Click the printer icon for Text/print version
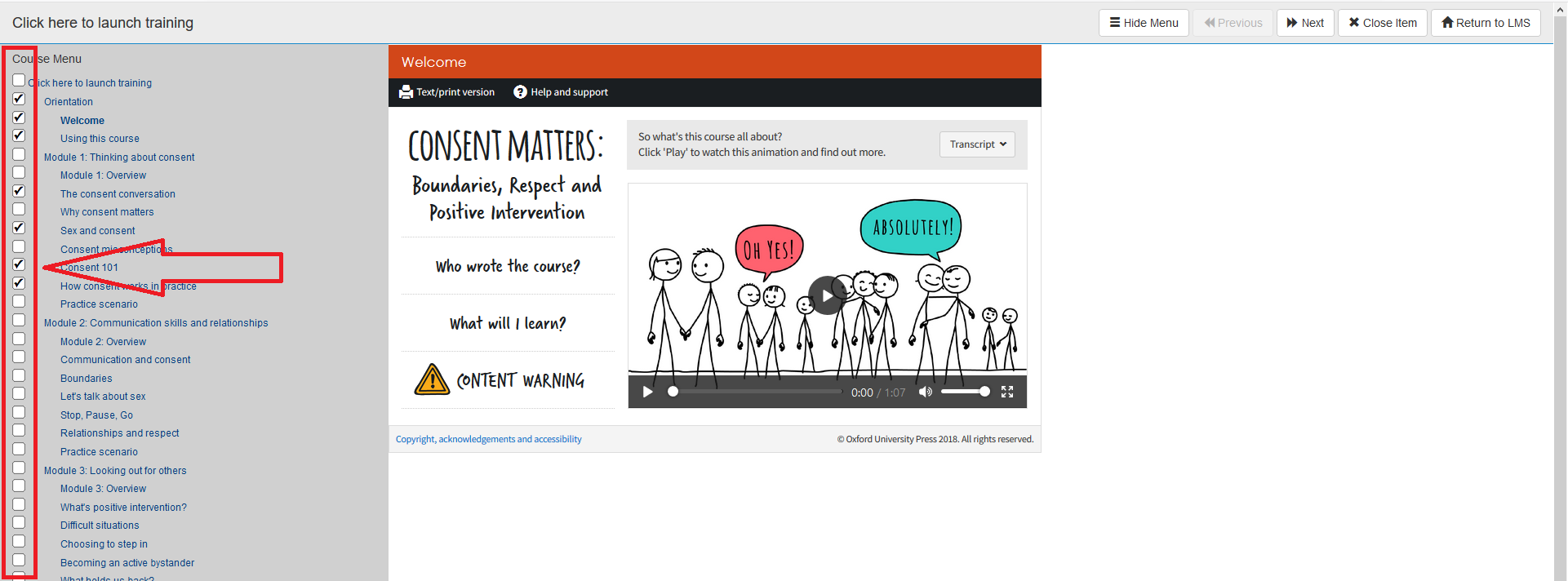The height and width of the screenshot is (581, 1568). pos(406,92)
